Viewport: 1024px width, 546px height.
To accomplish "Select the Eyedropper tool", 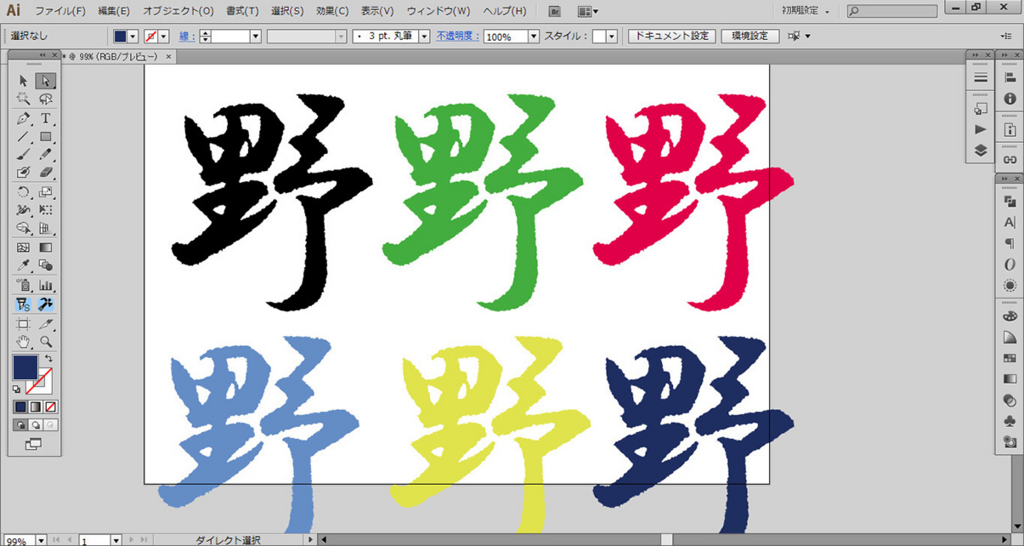I will pyautogui.click(x=24, y=266).
